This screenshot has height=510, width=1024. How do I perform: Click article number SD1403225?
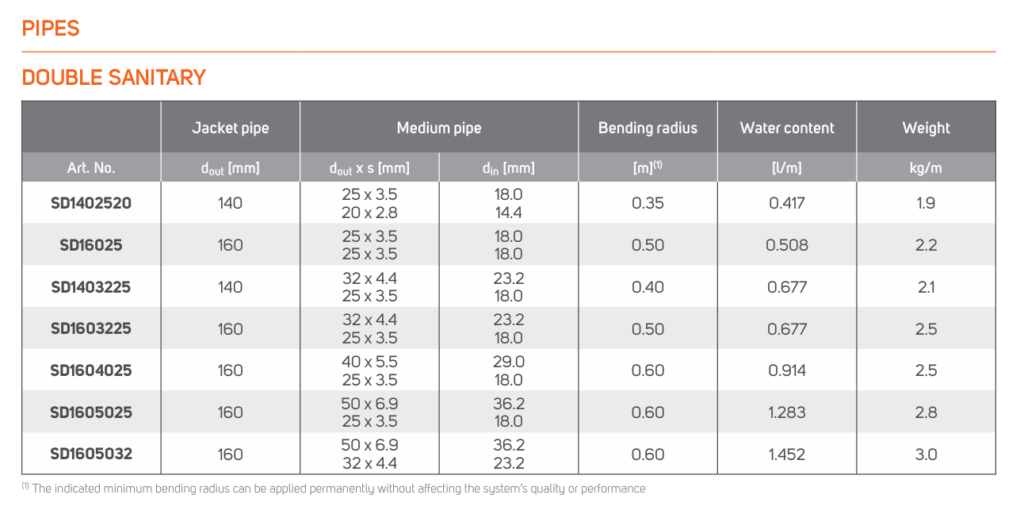click(x=91, y=287)
